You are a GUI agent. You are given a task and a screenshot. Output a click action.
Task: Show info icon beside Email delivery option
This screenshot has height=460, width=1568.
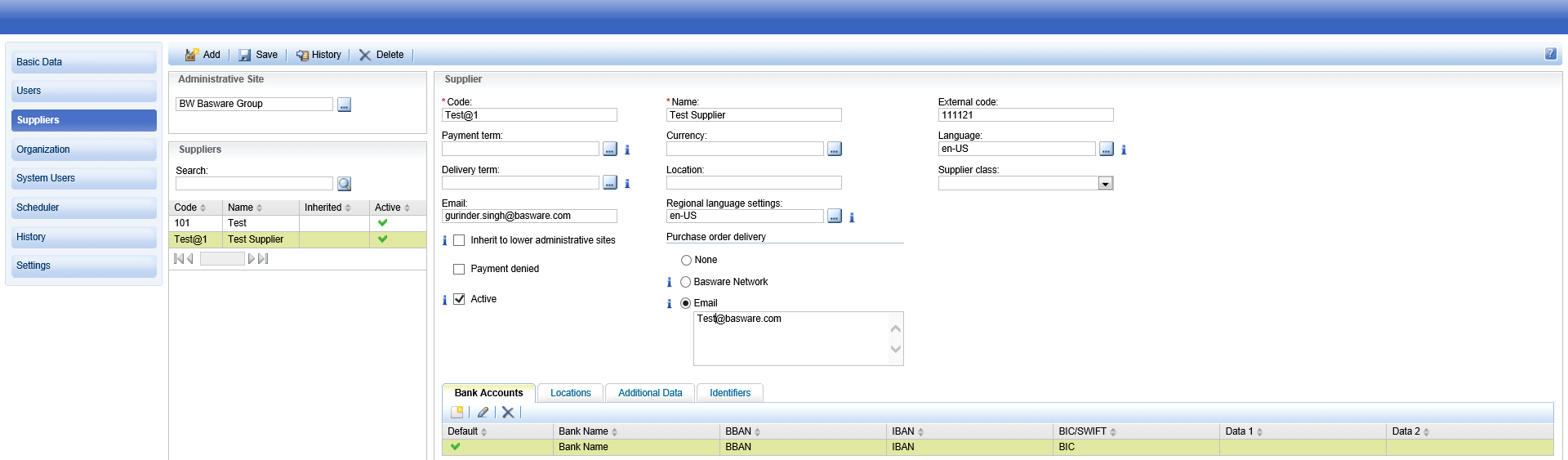click(x=669, y=304)
